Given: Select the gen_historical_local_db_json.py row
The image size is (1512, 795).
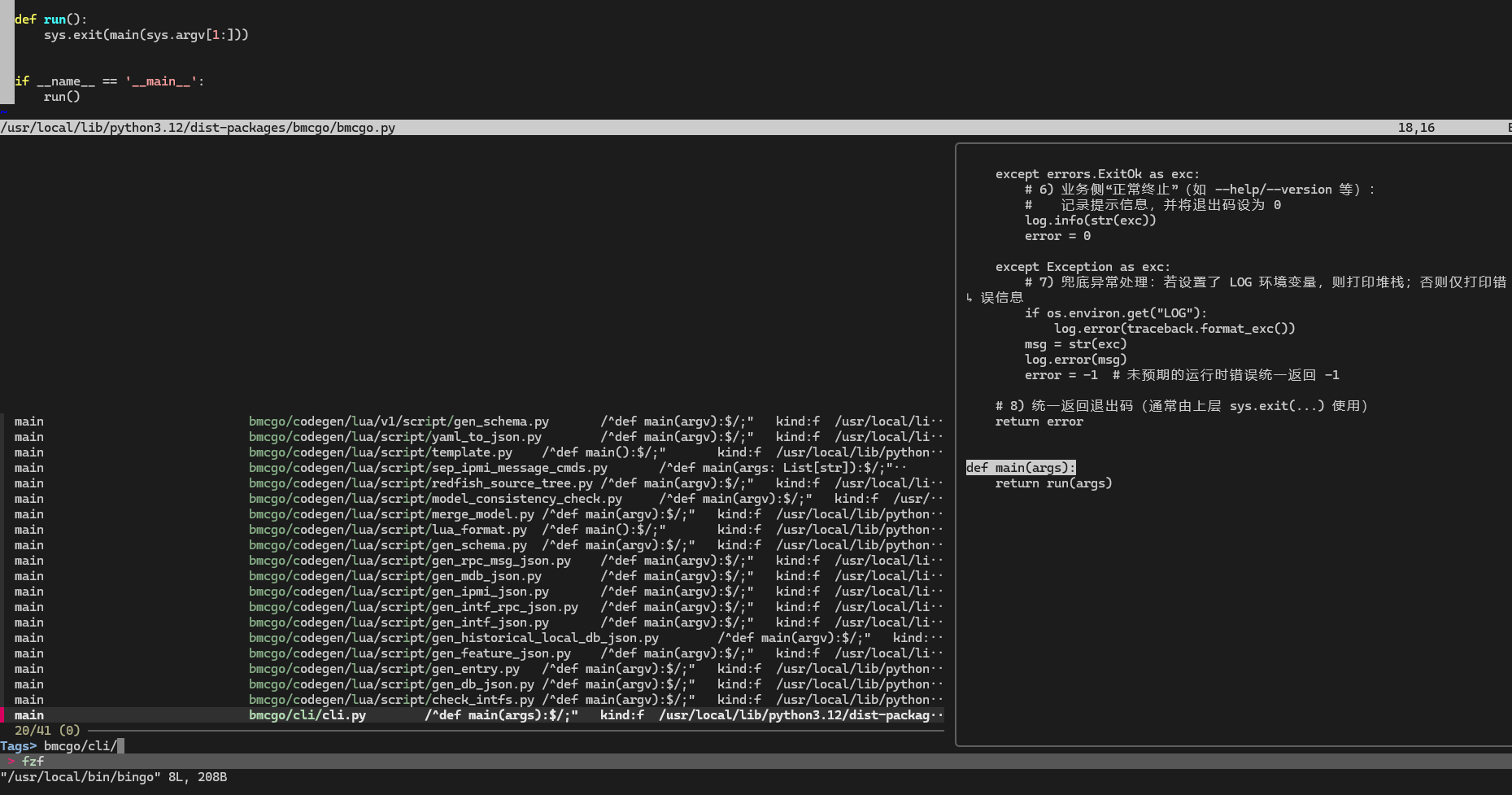Looking at the screenshot, I should (x=453, y=638).
